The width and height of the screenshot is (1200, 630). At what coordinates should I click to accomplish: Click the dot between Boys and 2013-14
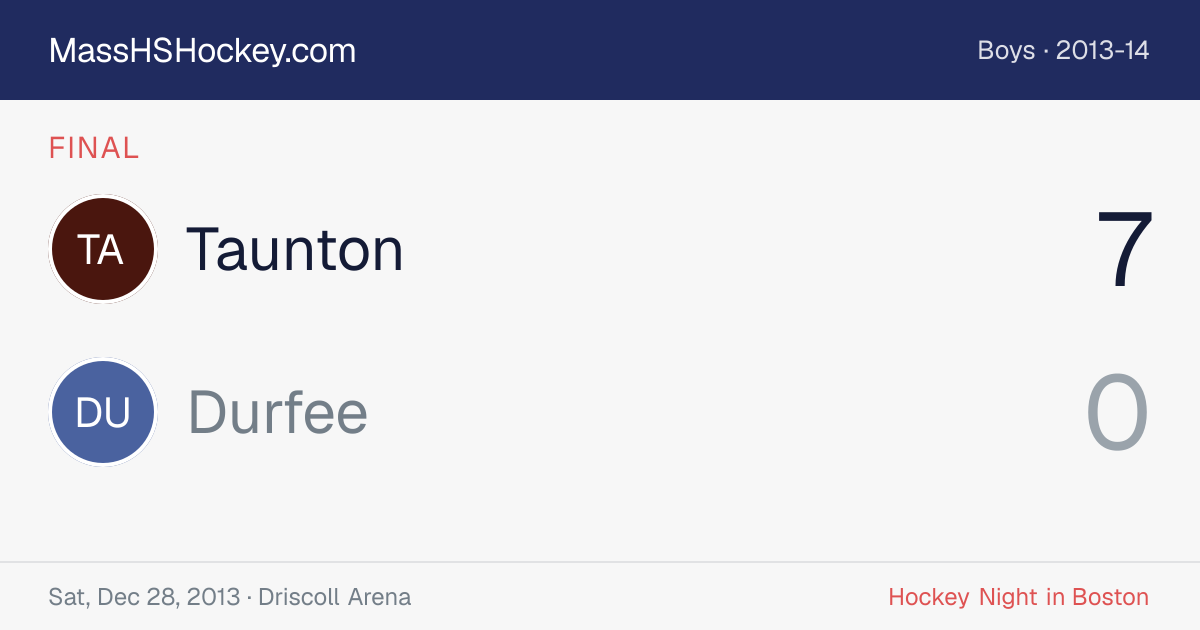tap(1046, 51)
